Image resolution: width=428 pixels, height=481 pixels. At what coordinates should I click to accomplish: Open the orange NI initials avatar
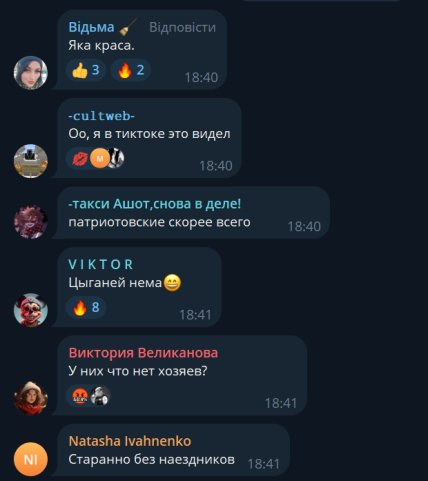click(x=31, y=459)
